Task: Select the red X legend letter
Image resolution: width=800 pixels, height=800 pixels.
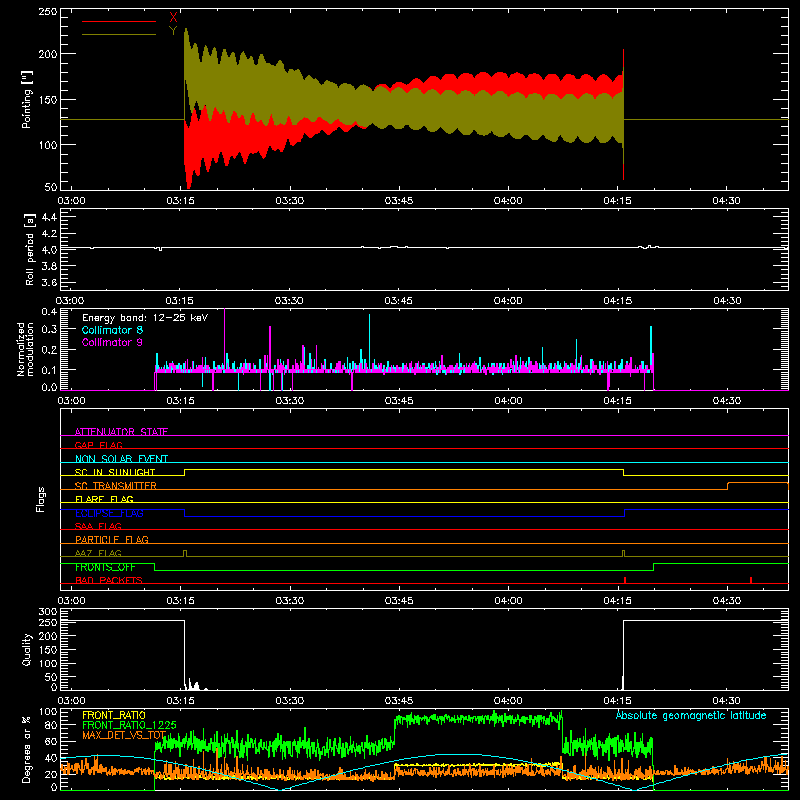Action: [173, 18]
